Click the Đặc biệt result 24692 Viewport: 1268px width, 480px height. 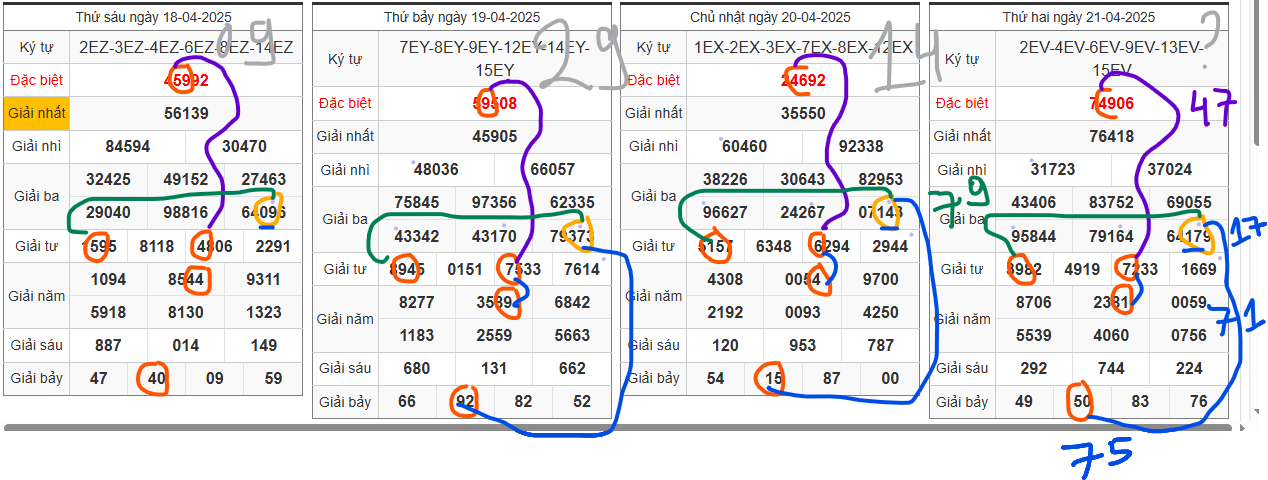[803, 80]
